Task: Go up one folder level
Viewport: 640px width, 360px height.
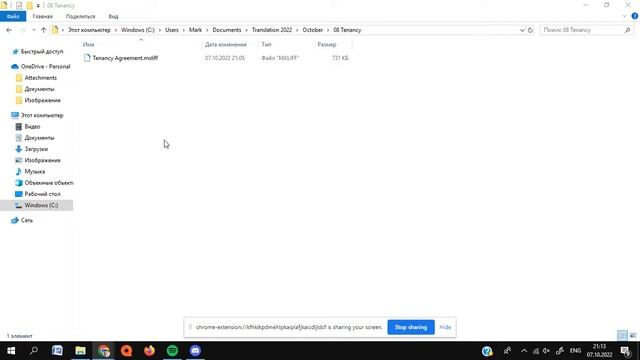Action: click(x=43, y=30)
